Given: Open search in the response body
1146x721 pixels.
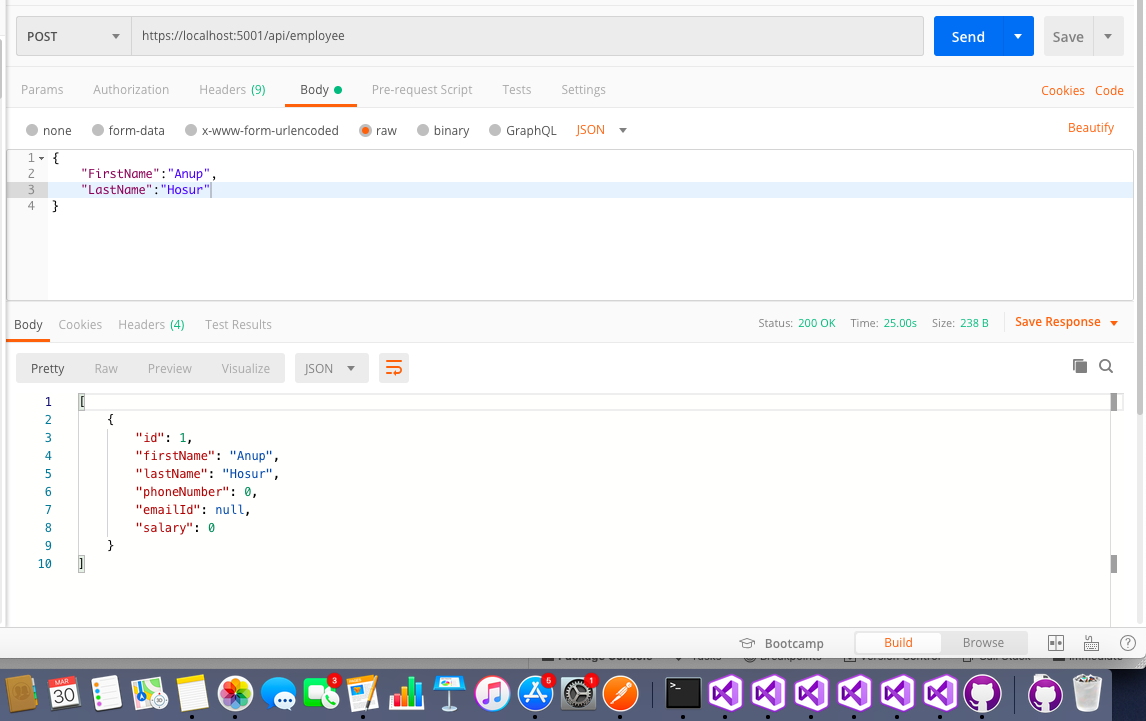Looking at the screenshot, I should click(x=1106, y=366).
